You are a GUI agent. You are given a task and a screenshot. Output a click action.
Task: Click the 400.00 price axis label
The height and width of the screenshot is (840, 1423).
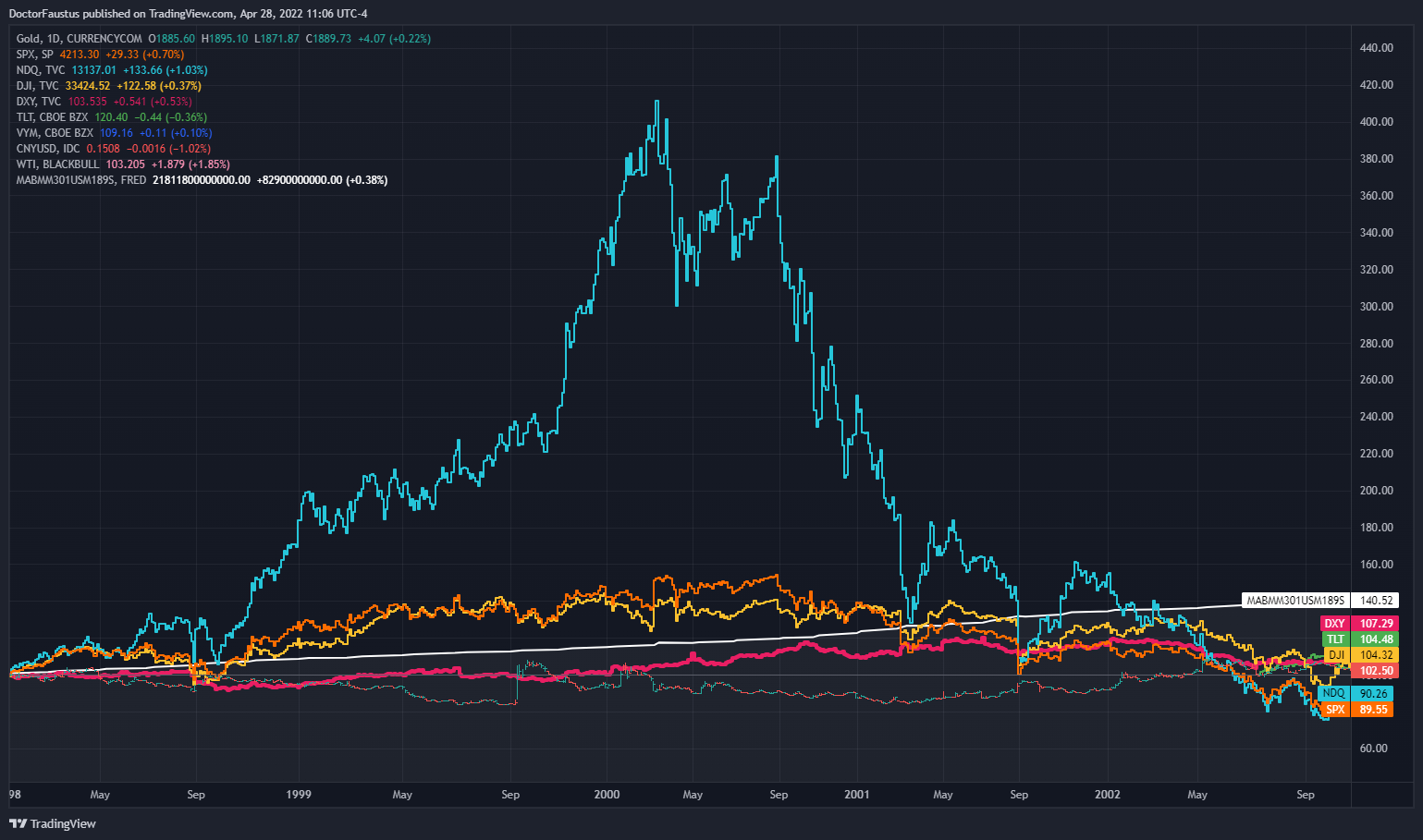[x=1376, y=122]
